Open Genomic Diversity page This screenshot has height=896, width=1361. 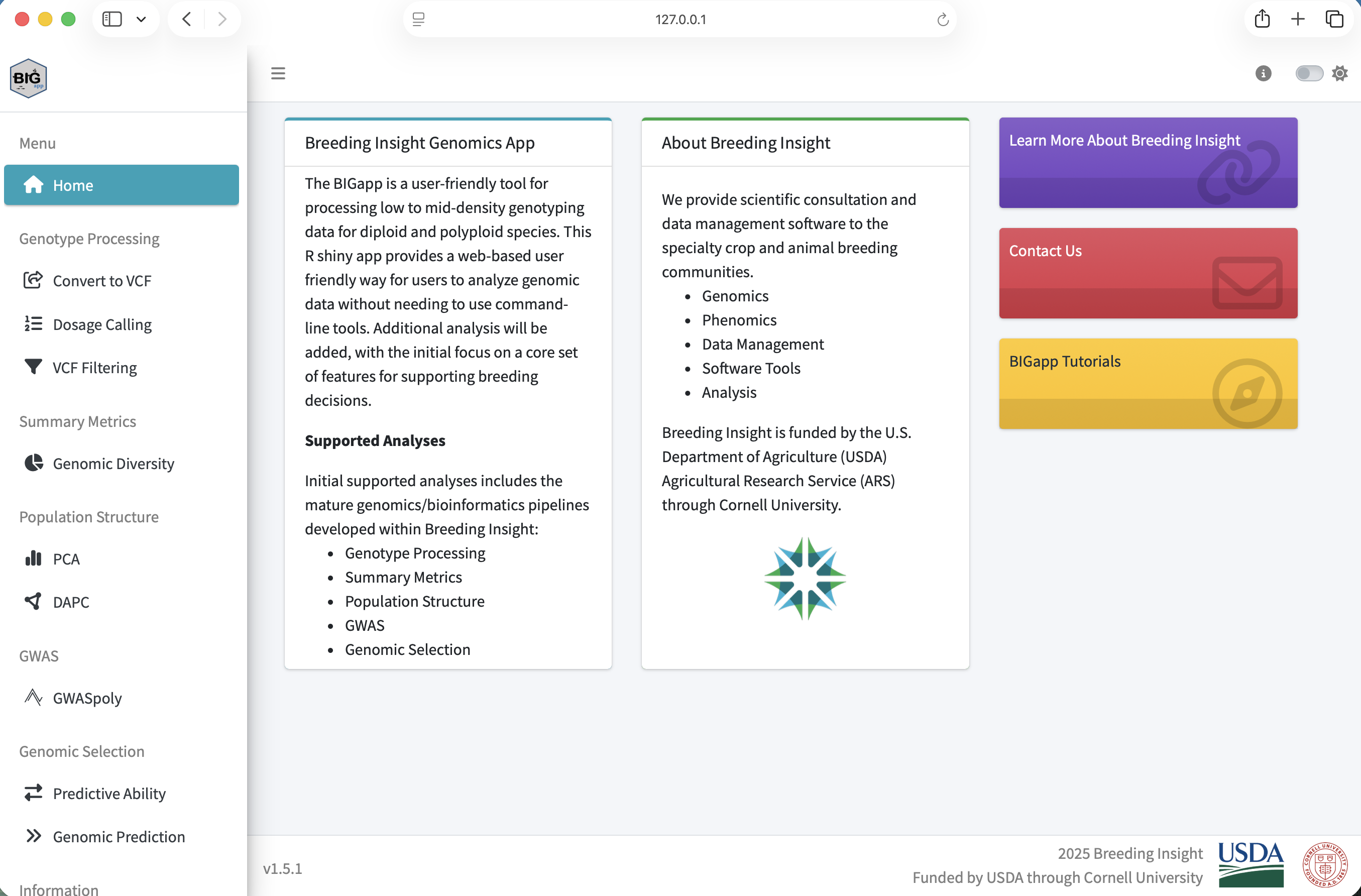click(121, 463)
